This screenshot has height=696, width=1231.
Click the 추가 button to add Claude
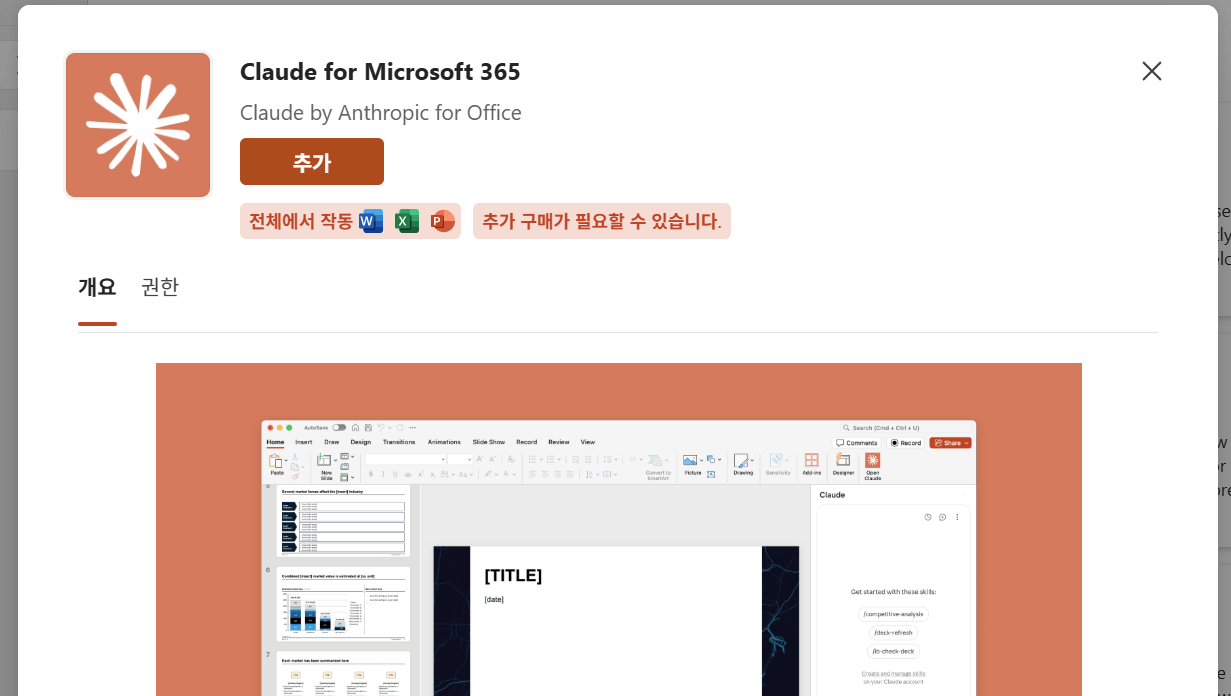pos(312,162)
